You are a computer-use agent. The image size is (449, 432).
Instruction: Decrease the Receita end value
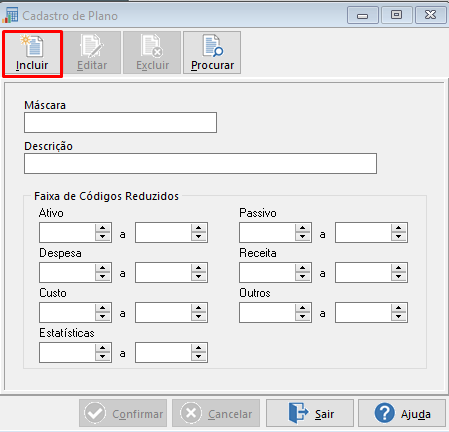click(x=399, y=277)
